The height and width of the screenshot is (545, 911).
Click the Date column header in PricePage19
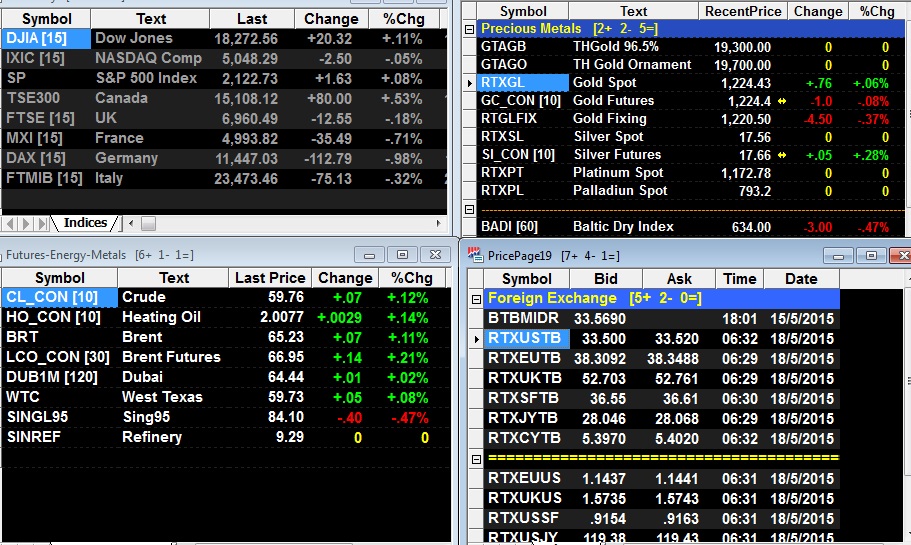coord(801,279)
